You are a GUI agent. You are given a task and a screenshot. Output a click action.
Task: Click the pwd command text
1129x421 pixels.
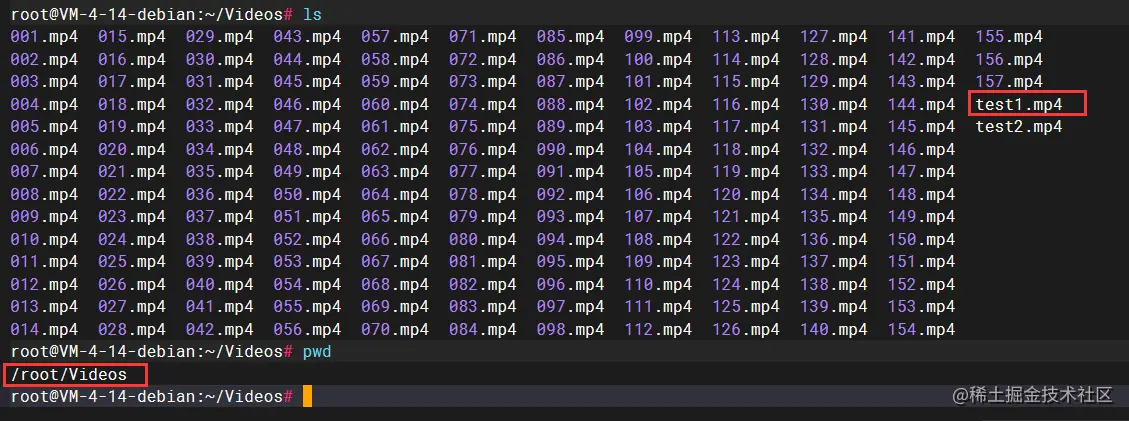coord(317,353)
